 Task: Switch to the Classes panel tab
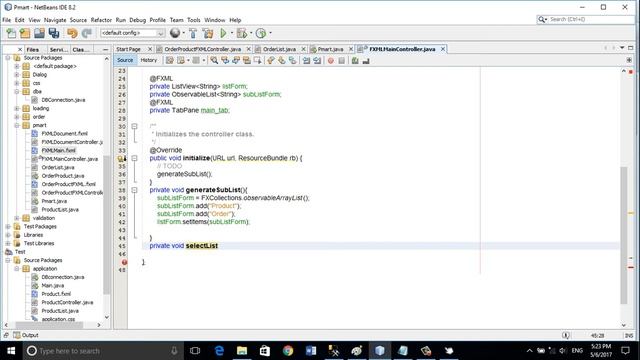click(80, 49)
